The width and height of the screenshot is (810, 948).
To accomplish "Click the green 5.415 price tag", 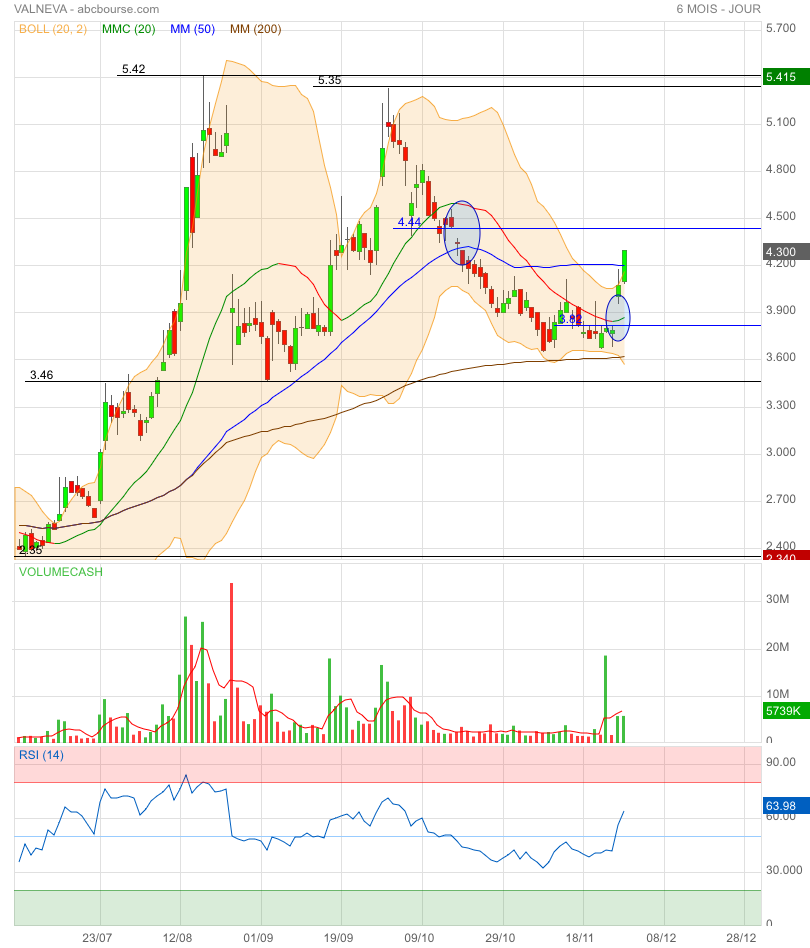I will tap(780, 76).
